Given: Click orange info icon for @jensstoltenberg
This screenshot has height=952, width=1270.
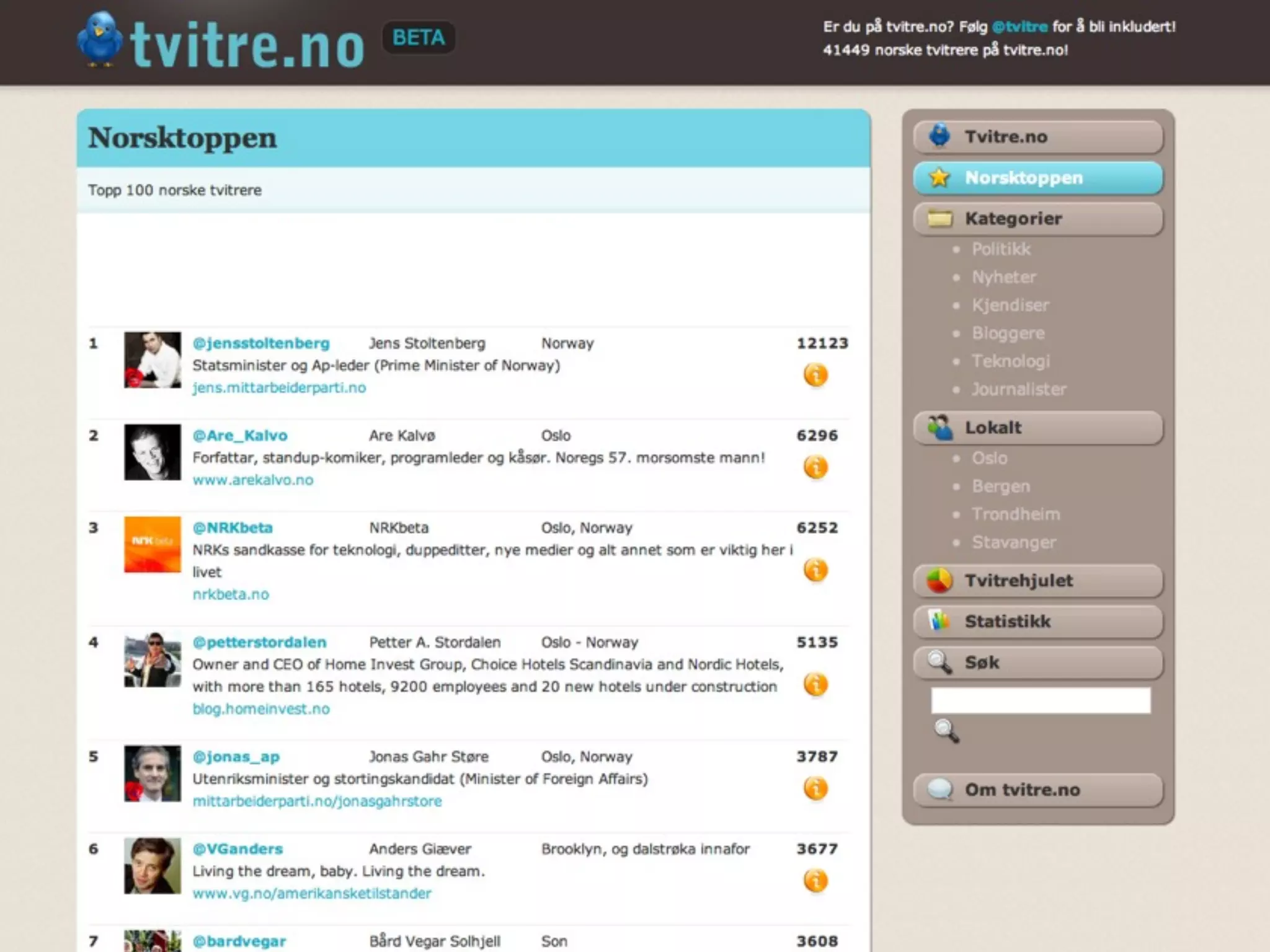Looking at the screenshot, I should pyautogui.click(x=815, y=375).
